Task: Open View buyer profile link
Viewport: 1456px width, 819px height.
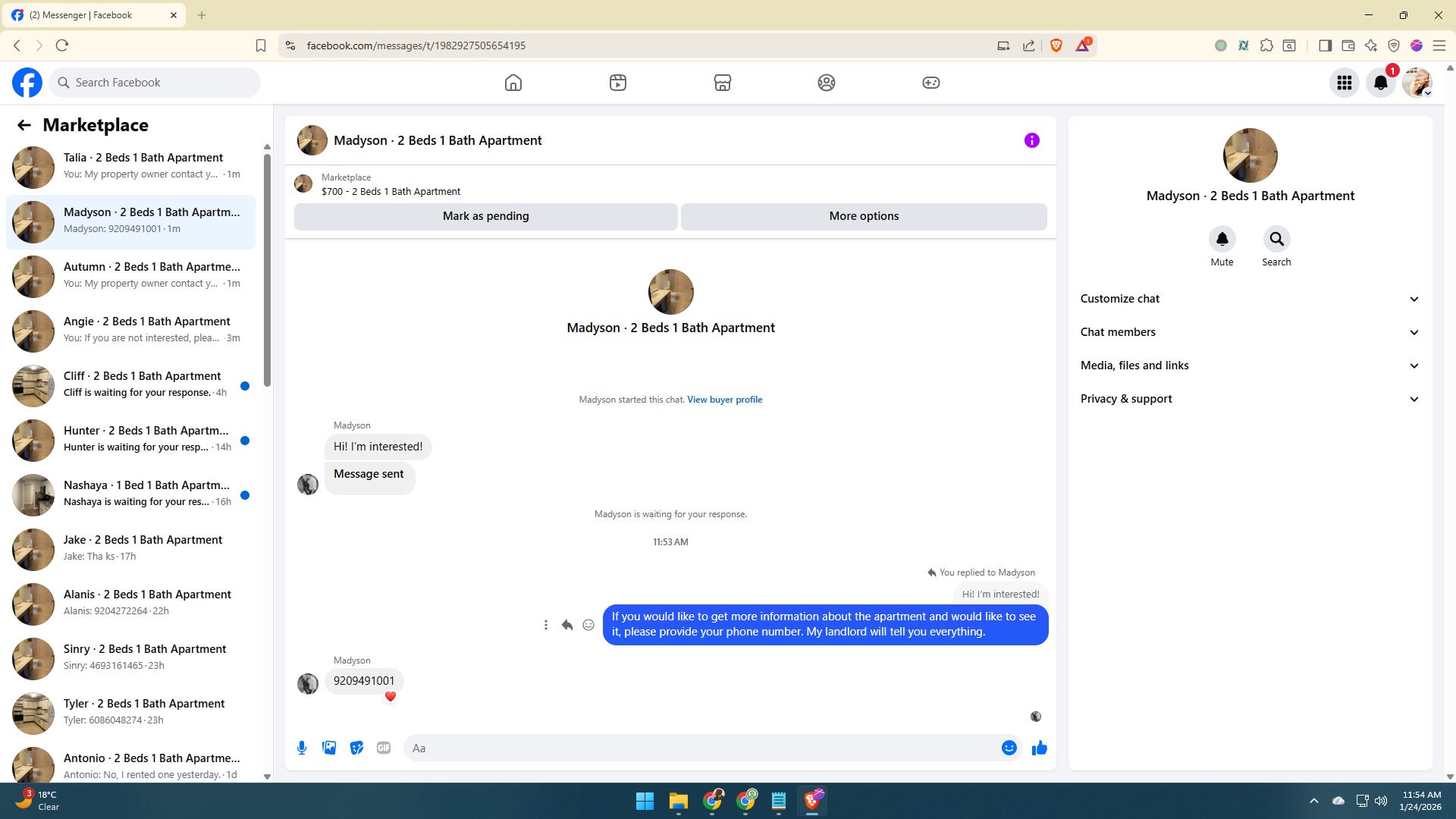Action: pos(724,400)
